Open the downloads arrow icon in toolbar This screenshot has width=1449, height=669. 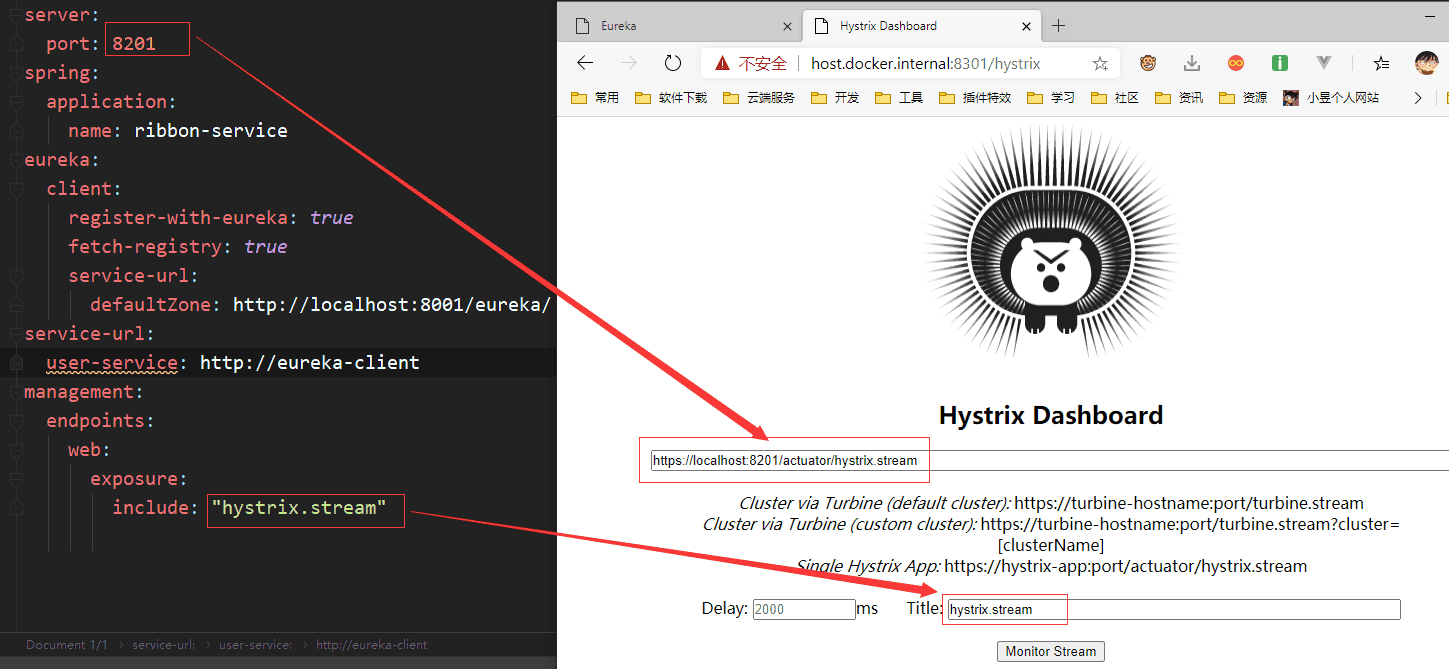pyautogui.click(x=1192, y=63)
